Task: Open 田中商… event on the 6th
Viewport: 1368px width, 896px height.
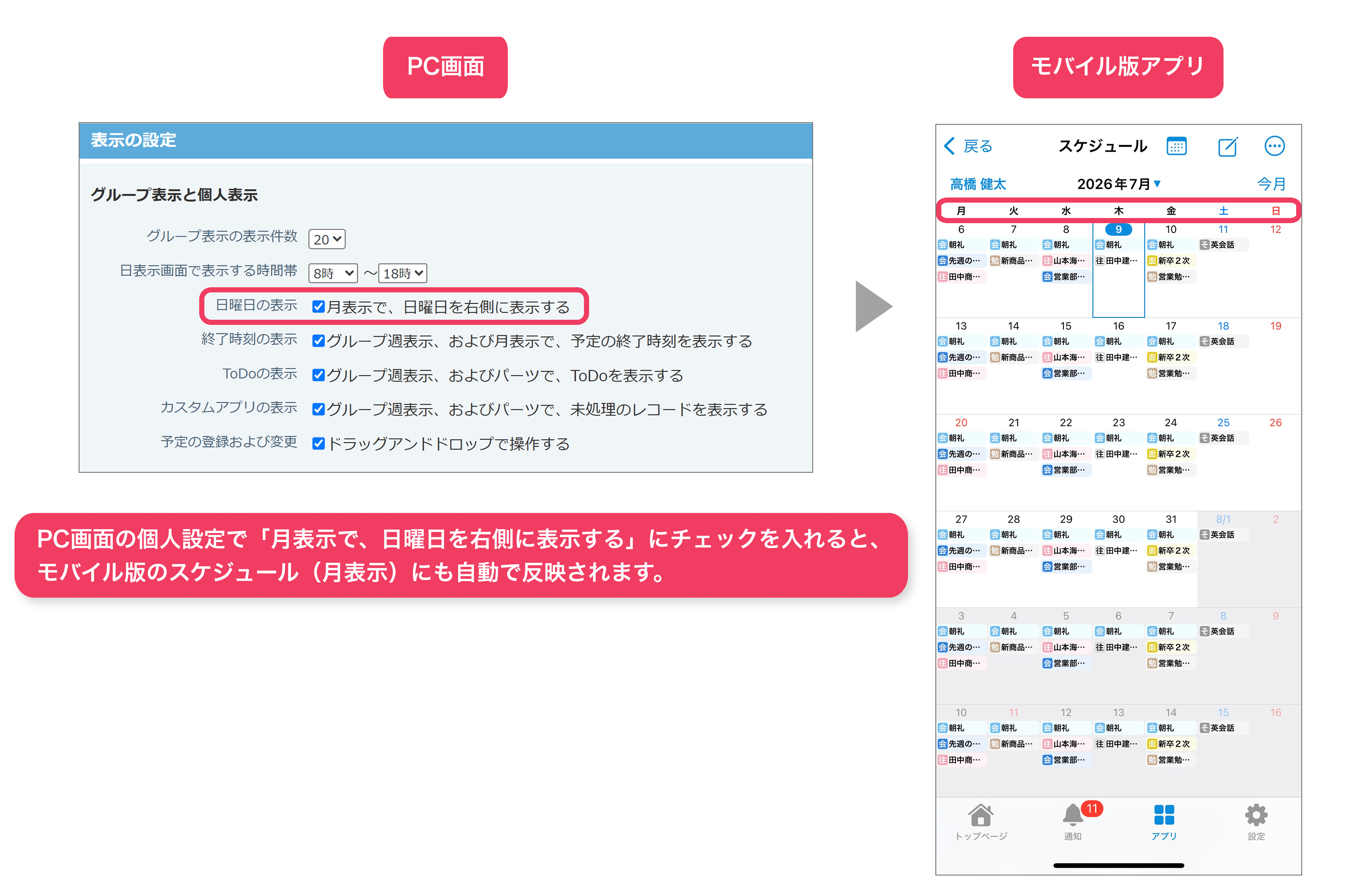Action: tap(961, 277)
